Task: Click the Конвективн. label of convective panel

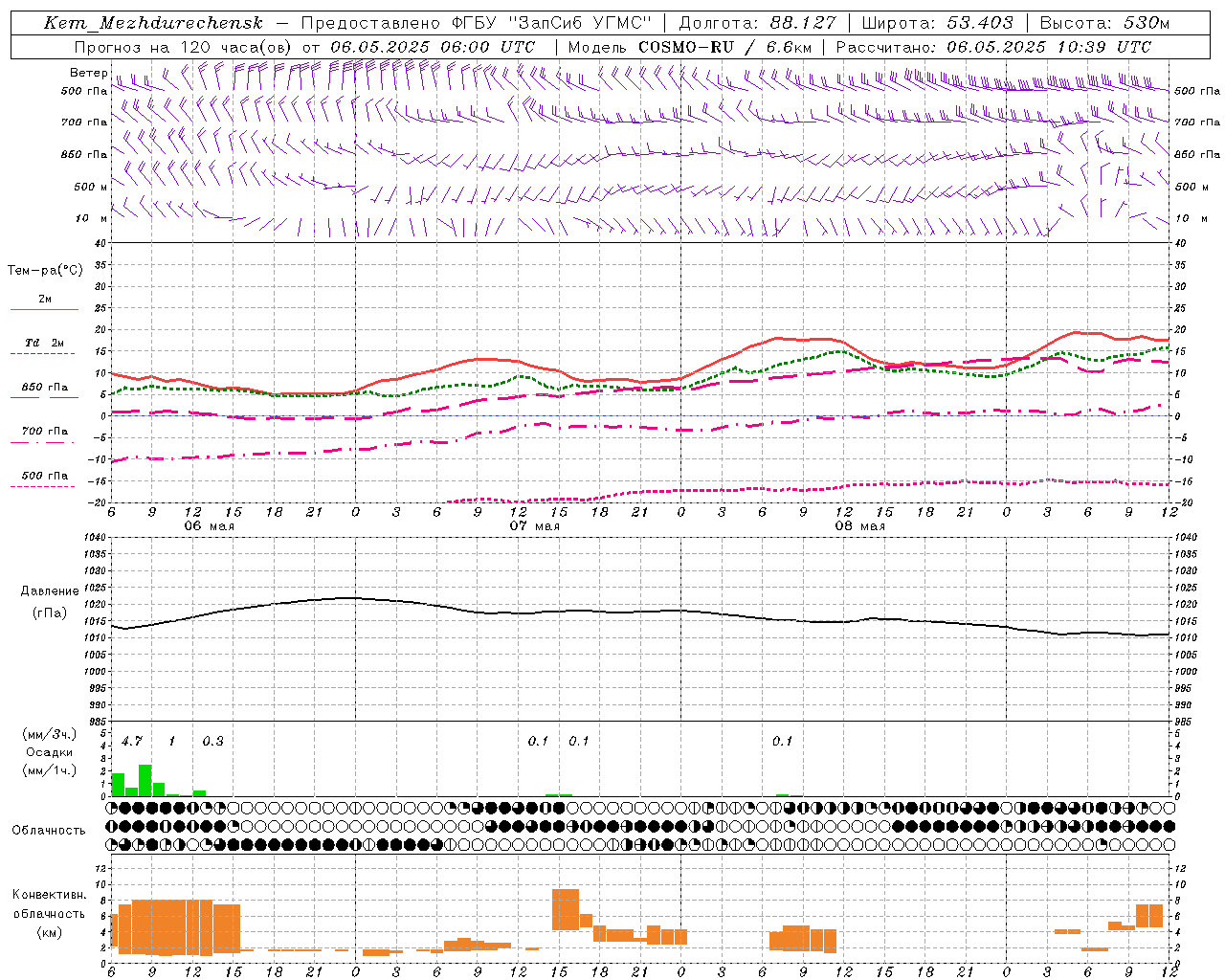Action: click(49, 895)
